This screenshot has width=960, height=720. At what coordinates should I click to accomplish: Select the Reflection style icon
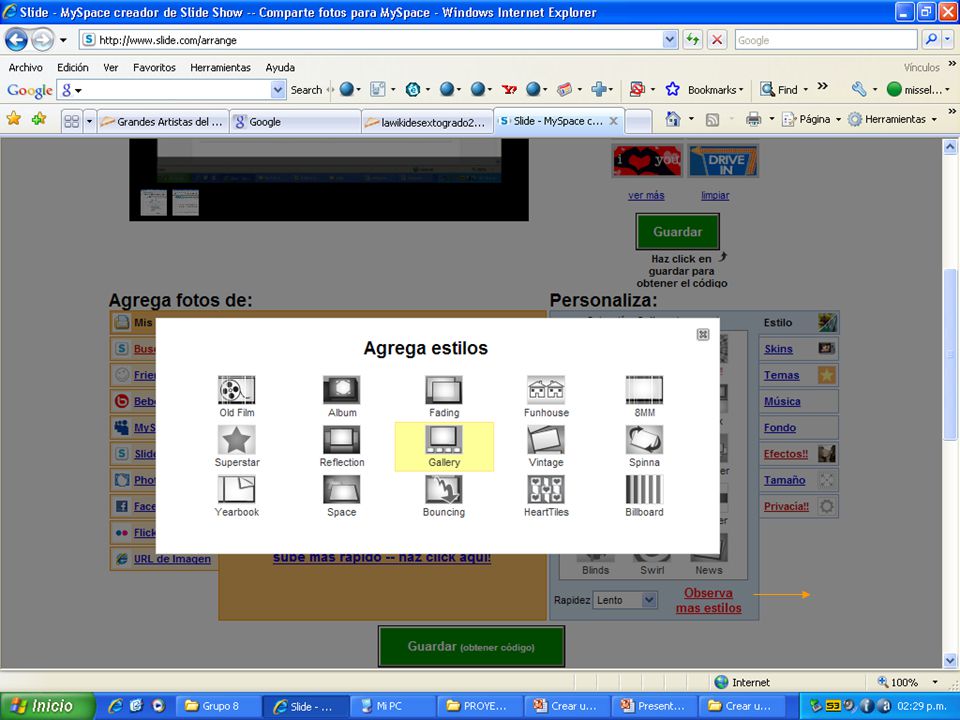point(342,439)
